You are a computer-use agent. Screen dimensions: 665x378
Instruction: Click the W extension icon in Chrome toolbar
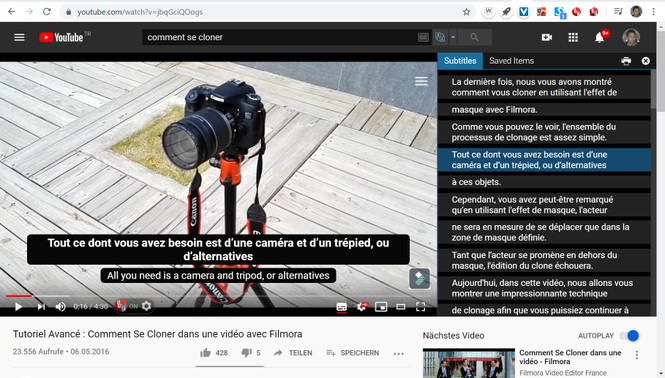tap(489, 12)
